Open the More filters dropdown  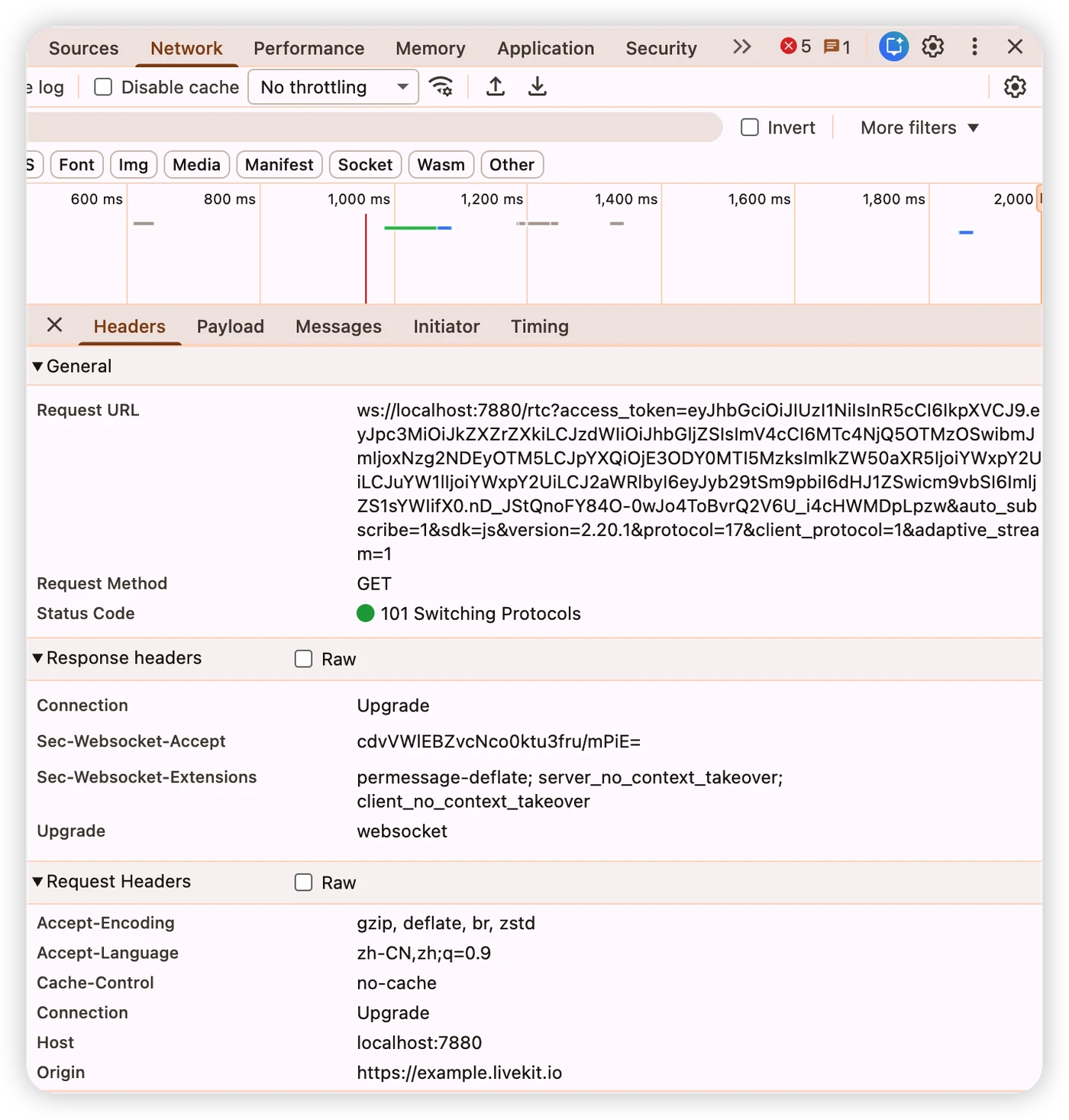point(919,127)
